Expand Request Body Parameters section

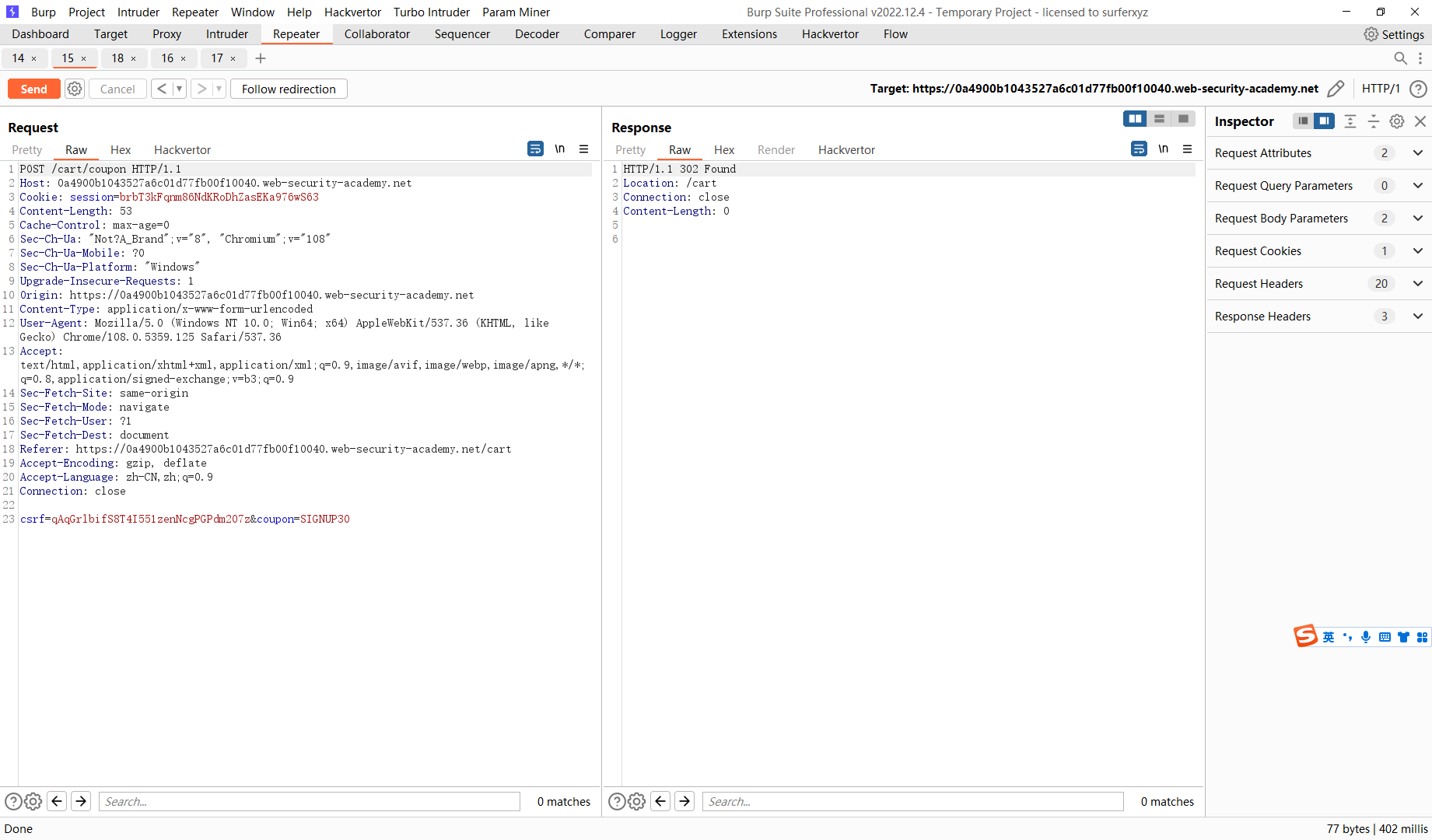pos(1319,219)
